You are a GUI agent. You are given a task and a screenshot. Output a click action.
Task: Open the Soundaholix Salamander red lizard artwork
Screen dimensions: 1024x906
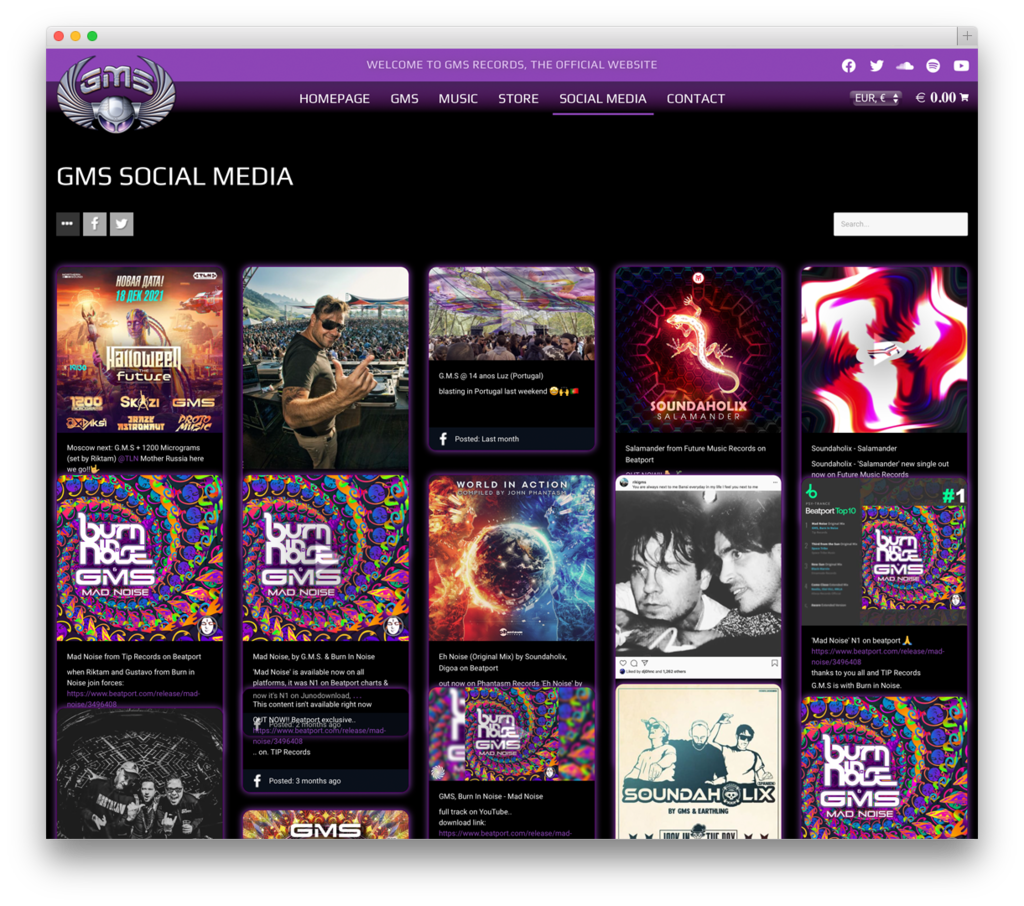click(698, 349)
